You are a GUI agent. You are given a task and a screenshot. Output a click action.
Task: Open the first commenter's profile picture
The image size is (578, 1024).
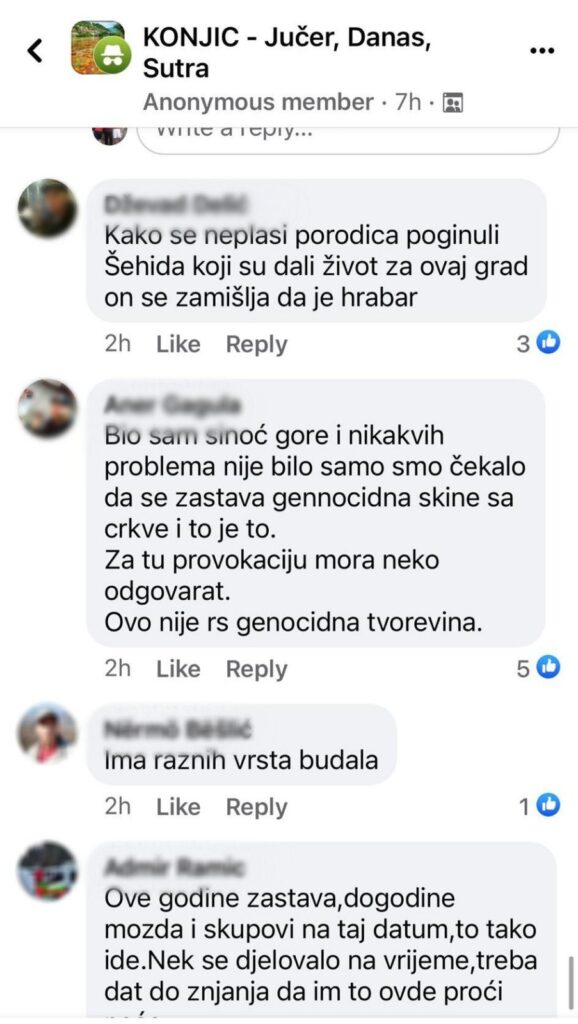pyautogui.click(x=47, y=208)
